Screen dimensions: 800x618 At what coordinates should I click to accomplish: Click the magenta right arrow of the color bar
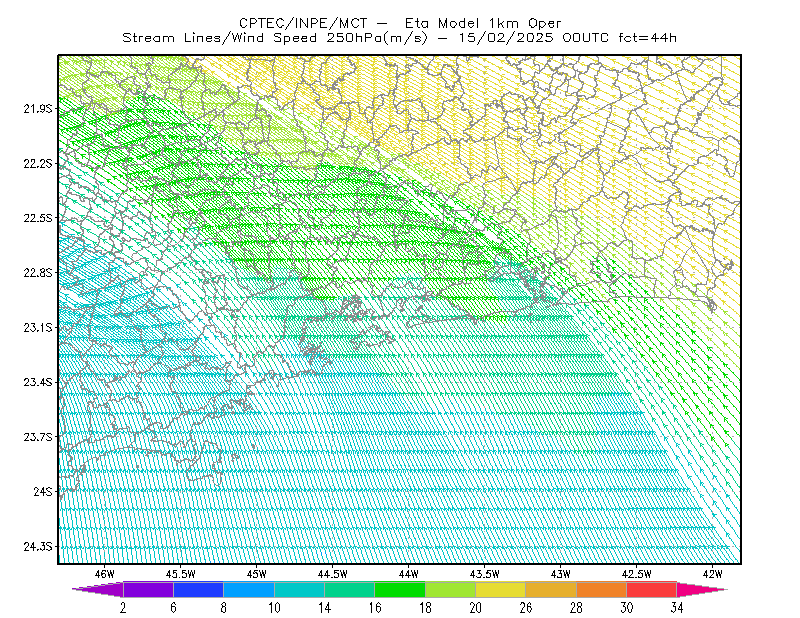coord(702,589)
